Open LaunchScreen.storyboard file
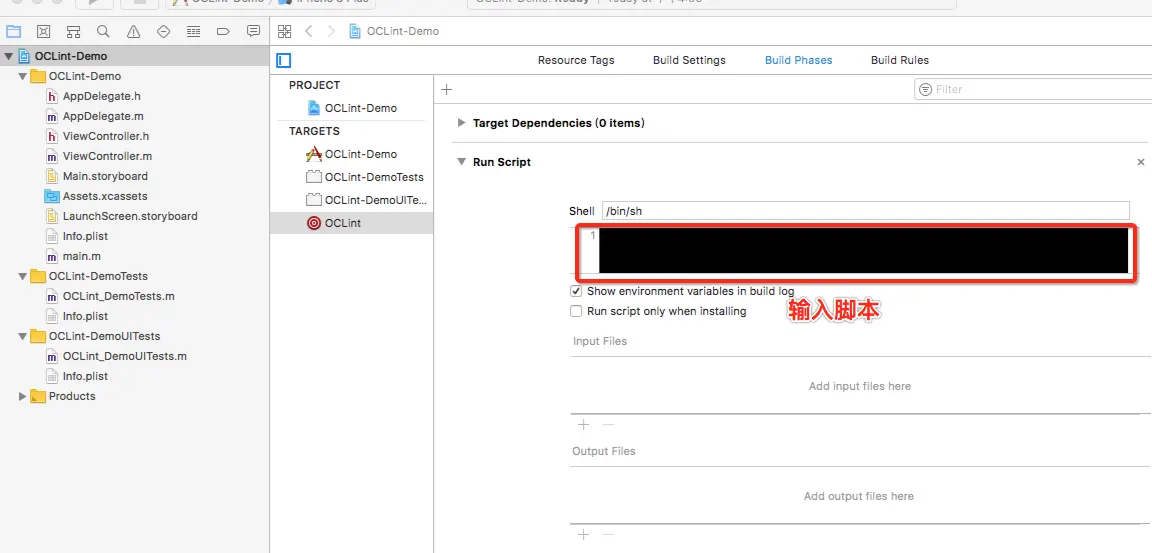 tap(130, 216)
